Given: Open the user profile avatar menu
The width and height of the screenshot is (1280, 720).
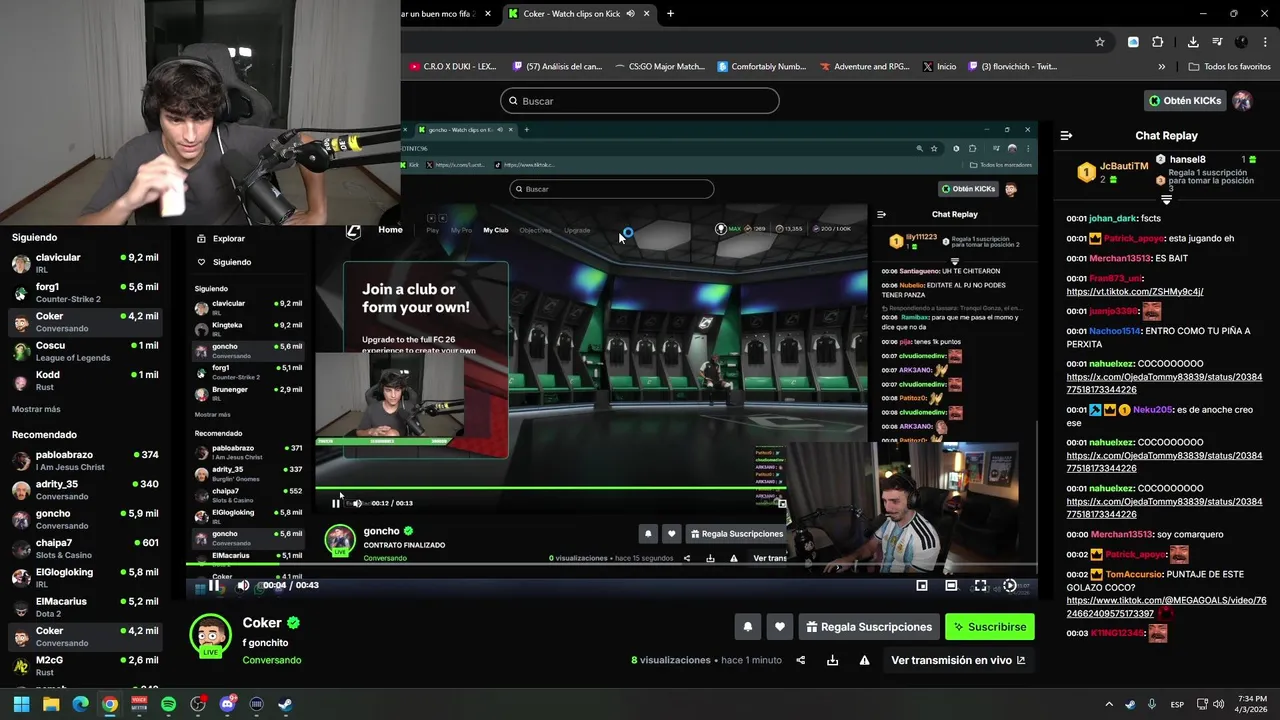Looking at the screenshot, I should [1242, 101].
